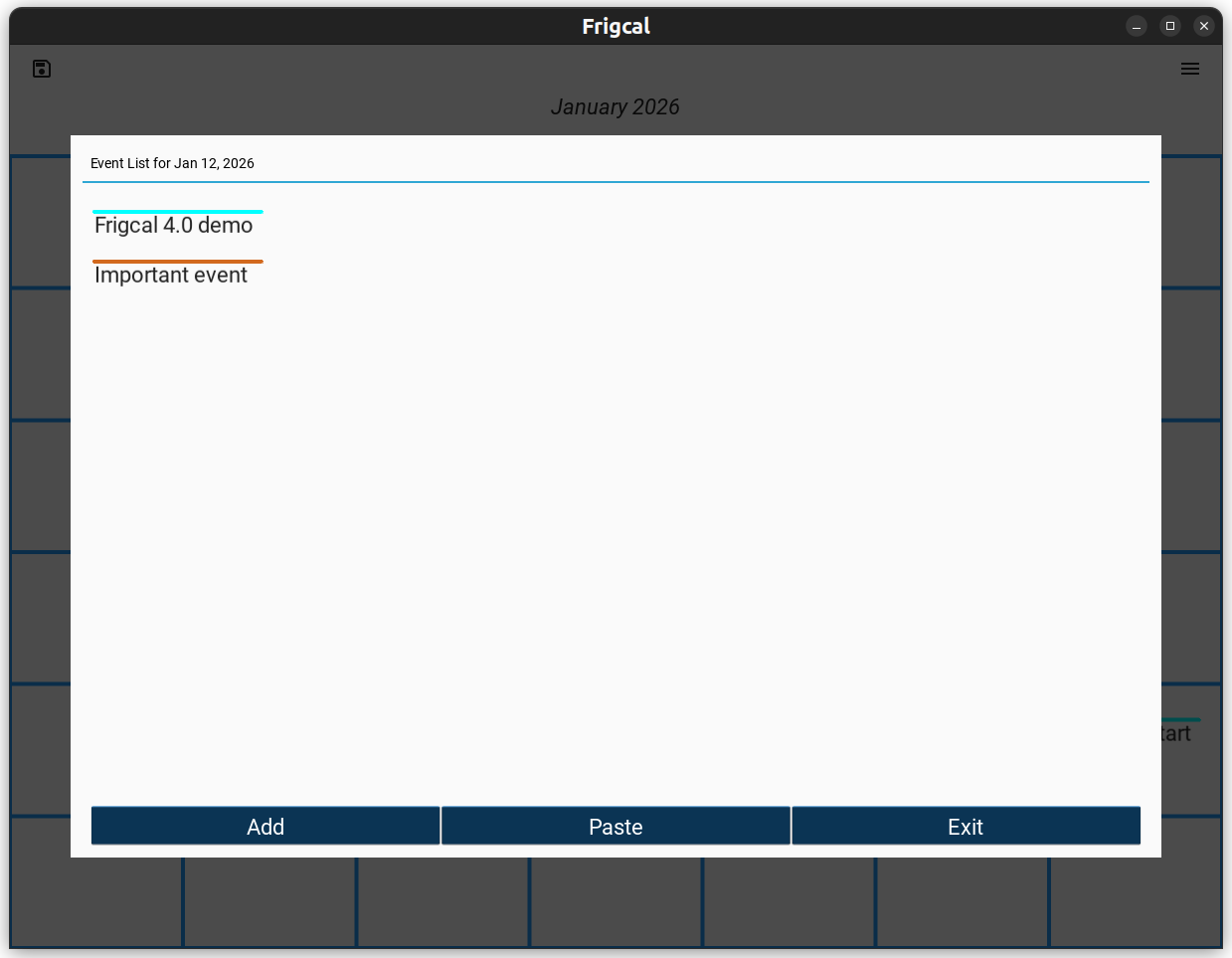Exit the event list dialog
Viewport: 1232px width, 958px height.
pos(966,826)
